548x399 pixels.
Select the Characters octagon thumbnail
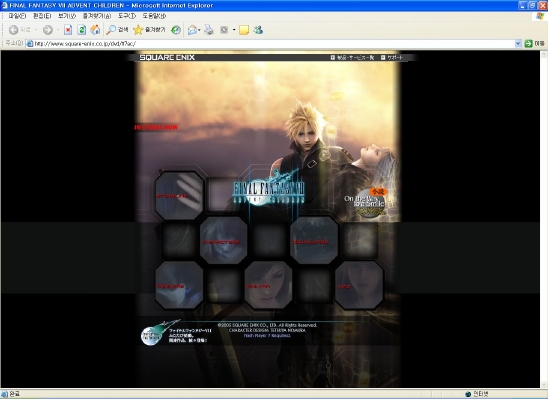pyautogui.click(x=224, y=240)
